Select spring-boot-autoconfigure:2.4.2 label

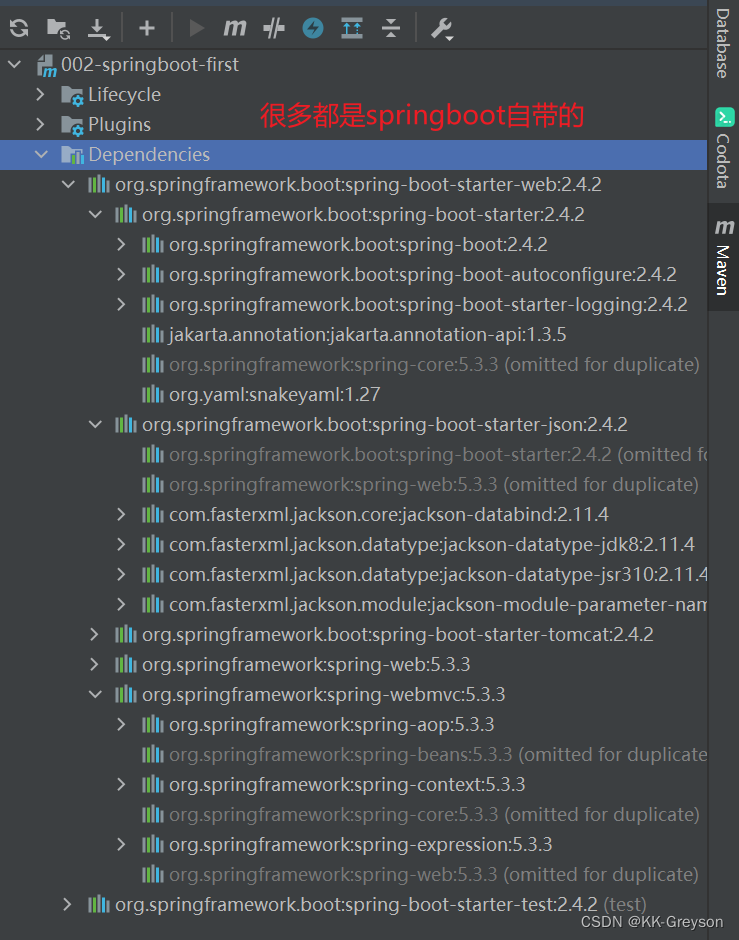tap(423, 275)
